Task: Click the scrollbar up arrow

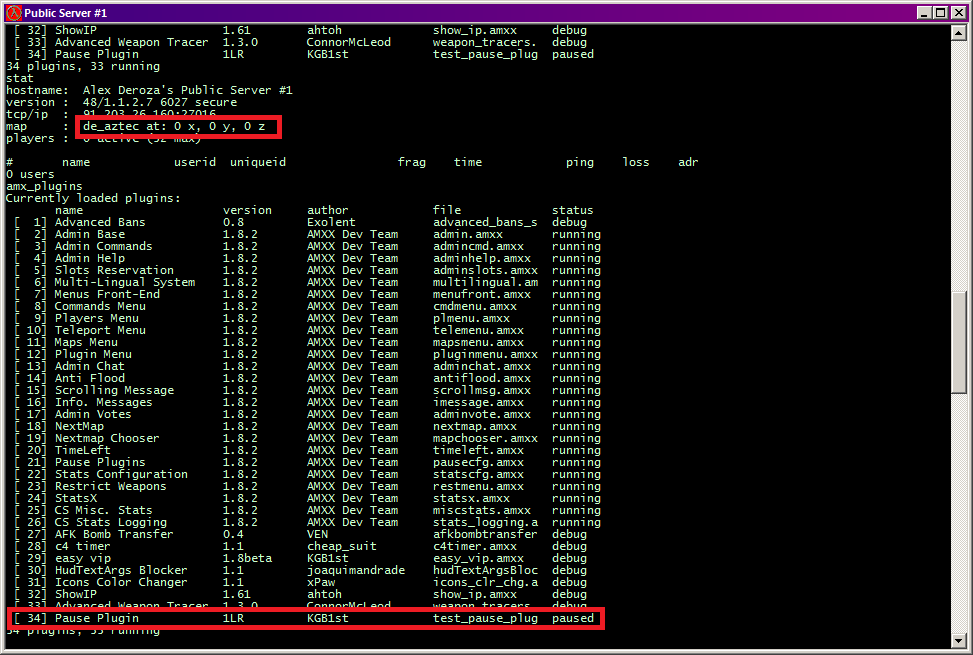Action: click(959, 33)
